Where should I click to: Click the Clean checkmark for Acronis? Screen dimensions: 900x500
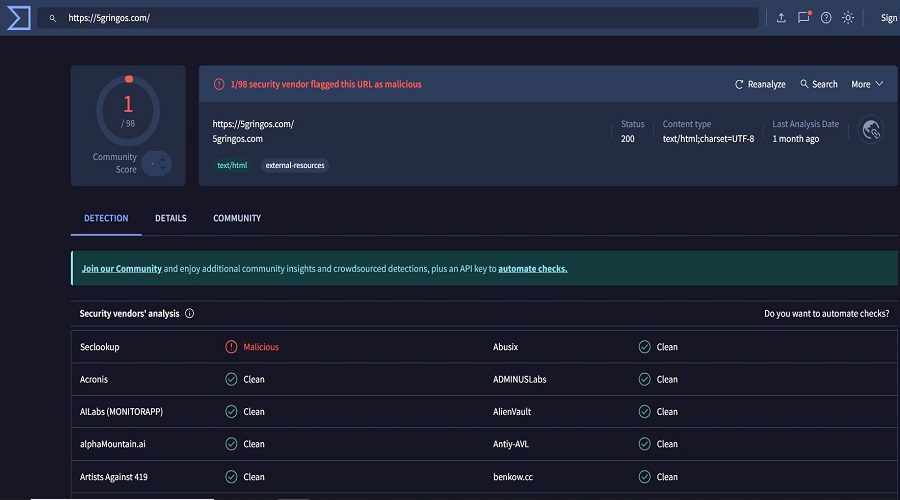tap(231, 379)
